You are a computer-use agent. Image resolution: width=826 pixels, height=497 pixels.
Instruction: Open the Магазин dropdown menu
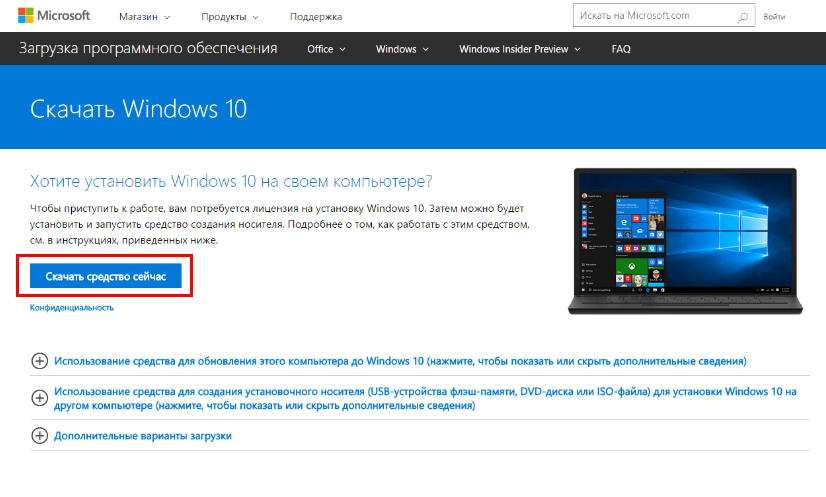[144, 17]
